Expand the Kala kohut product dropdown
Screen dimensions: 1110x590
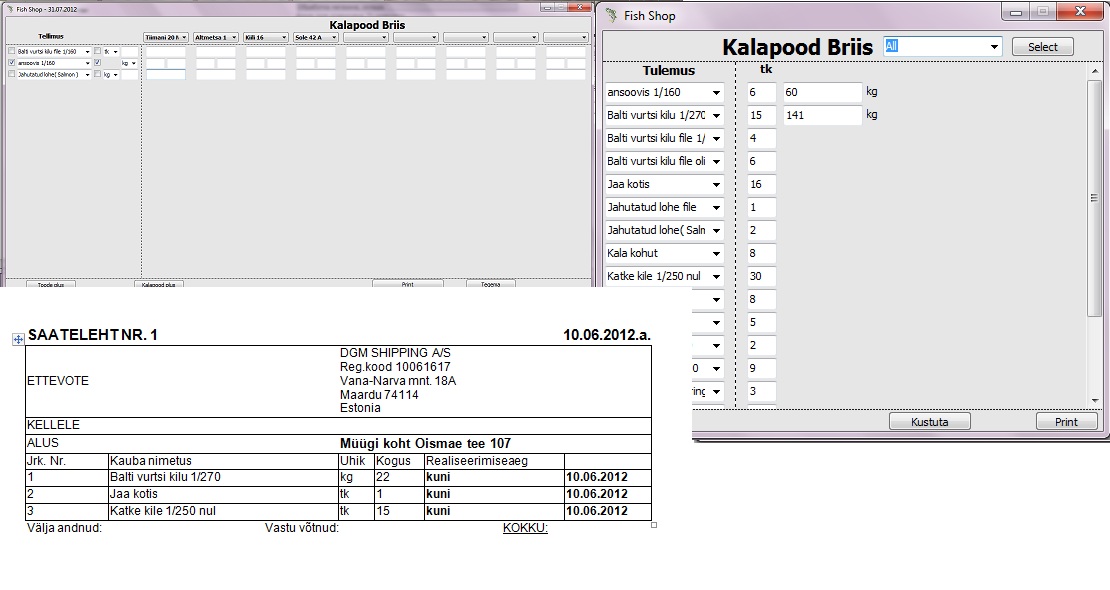coord(716,254)
